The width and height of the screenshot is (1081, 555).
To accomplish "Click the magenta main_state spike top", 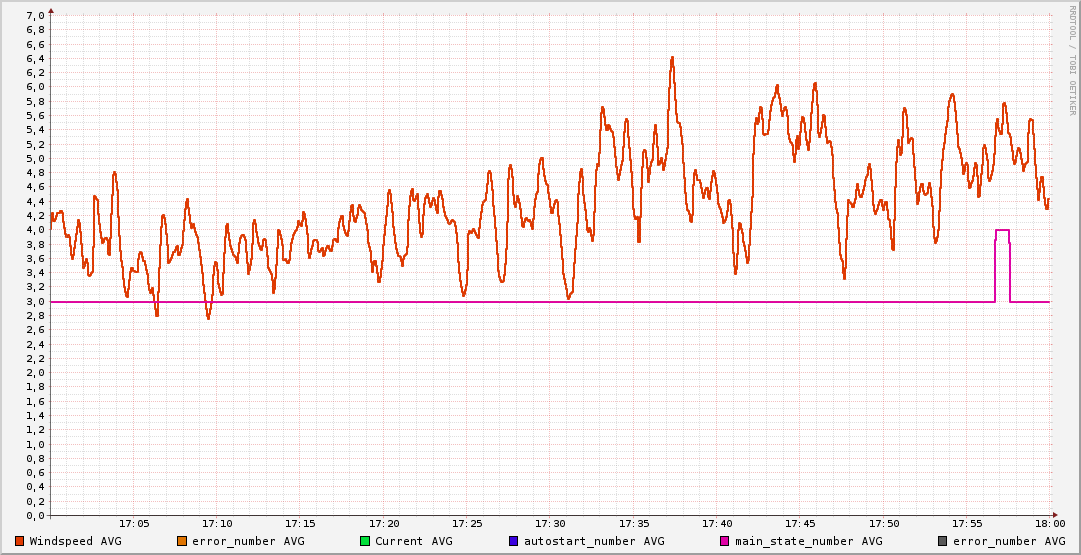I will click(1002, 230).
